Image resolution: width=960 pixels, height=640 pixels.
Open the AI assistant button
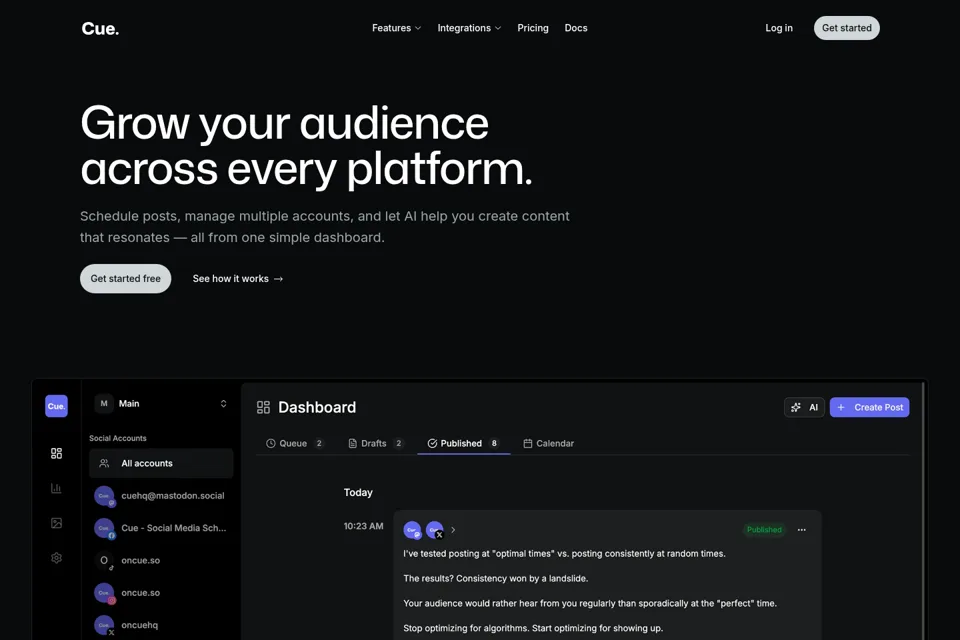(804, 407)
